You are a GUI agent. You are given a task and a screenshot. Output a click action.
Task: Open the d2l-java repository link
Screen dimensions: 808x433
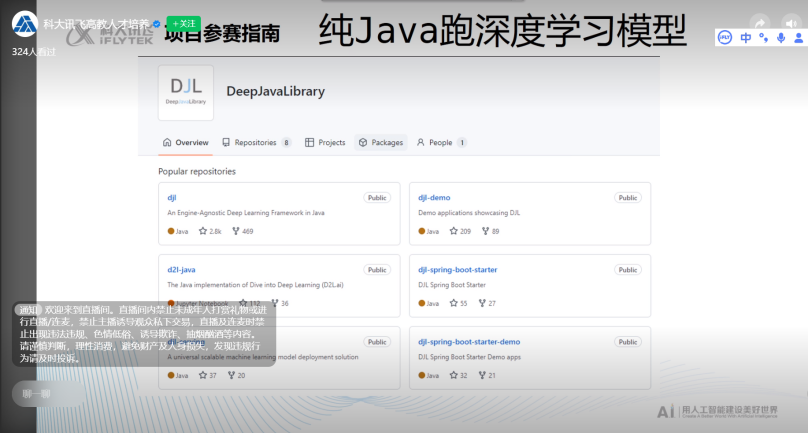click(x=181, y=270)
